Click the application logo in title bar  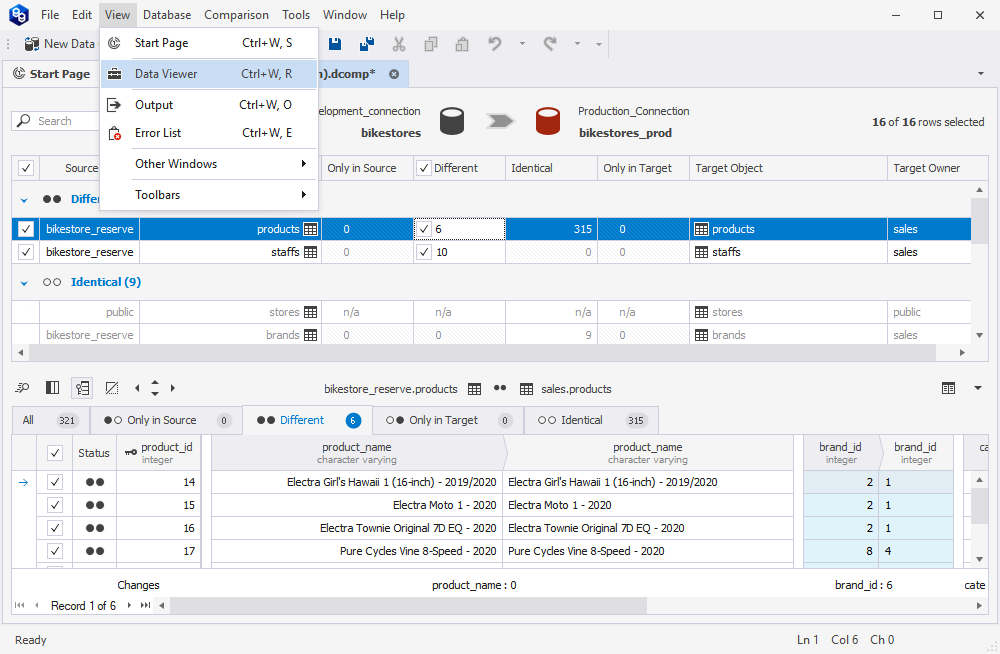click(x=18, y=15)
